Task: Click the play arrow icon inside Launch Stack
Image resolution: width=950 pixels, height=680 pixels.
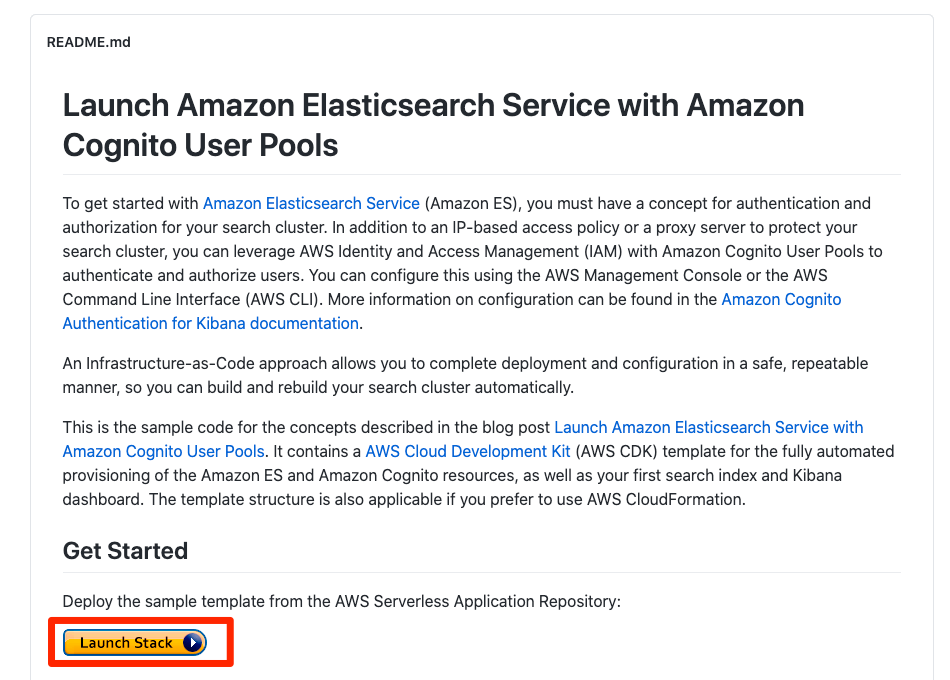Action: [193, 642]
